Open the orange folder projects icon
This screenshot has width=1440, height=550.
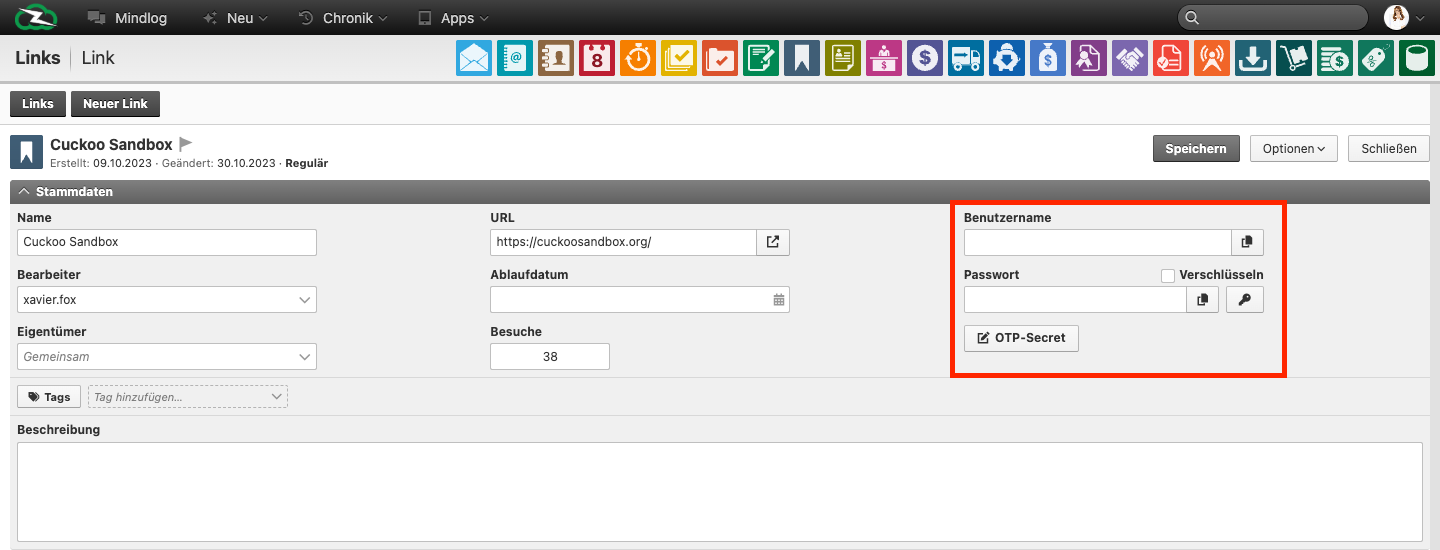tap(720, 58)
